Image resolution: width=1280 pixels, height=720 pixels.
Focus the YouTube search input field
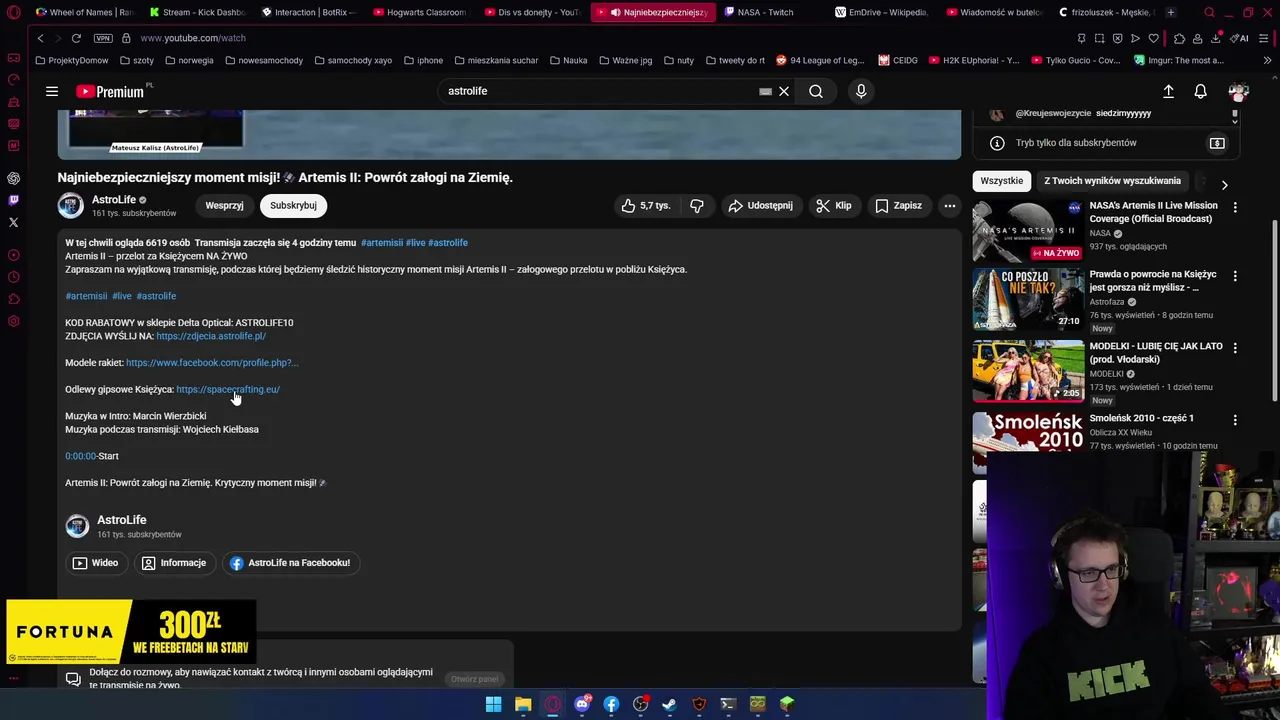click(x=600, y=91)
